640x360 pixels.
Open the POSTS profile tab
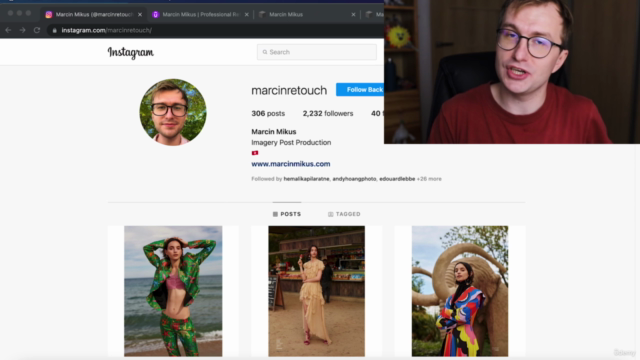tap(287, 214)
